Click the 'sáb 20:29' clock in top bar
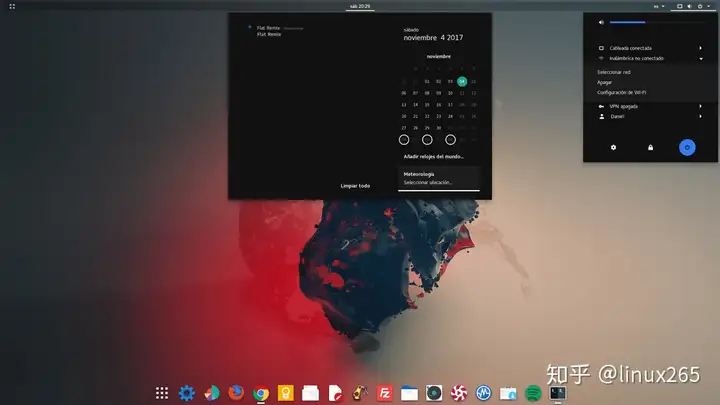 pyautogui.click(x=360, y=6)
